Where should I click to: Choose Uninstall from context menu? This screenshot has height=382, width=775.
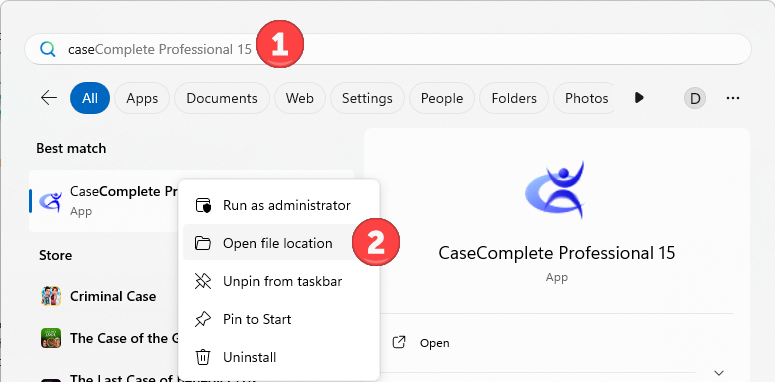[x=279, y=357]
